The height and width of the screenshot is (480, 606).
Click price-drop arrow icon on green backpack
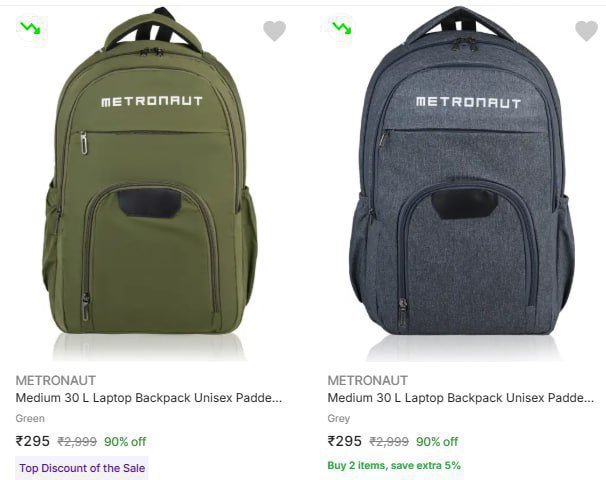click(30, 27)
